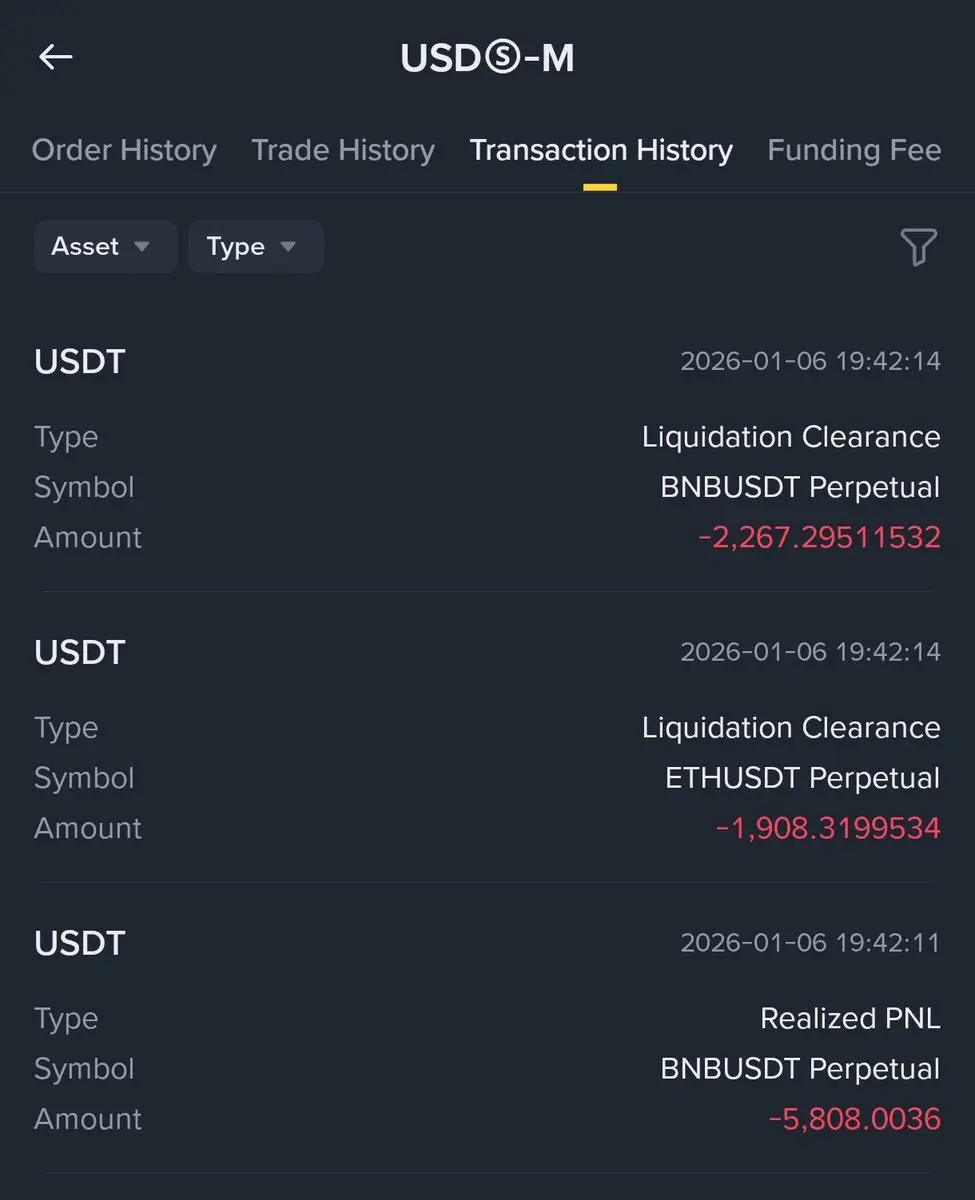Tap the ETHUSDT Perpetual symbol text
Viewport: 975px width, 1200px height.
[x=802, y=778]
